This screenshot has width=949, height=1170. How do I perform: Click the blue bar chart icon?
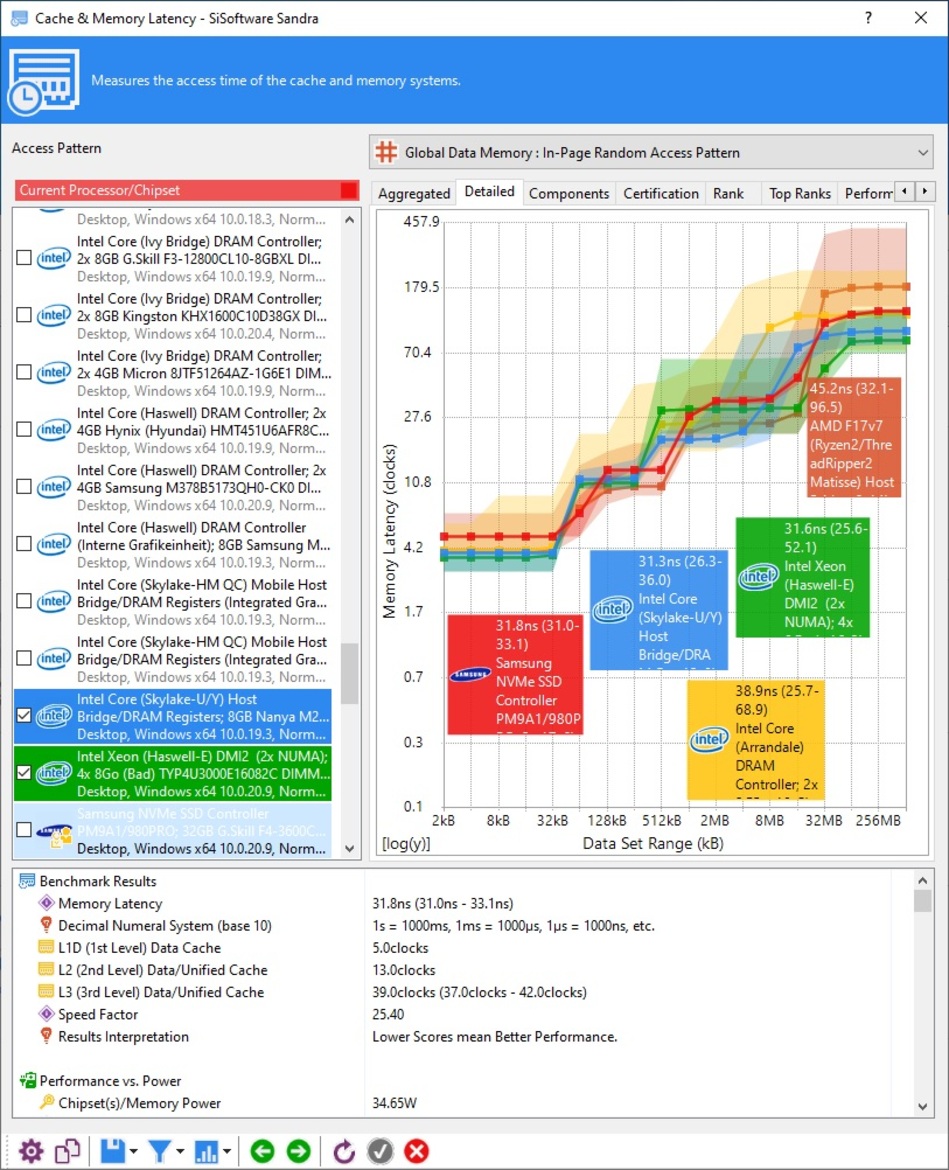point(206,1151)
